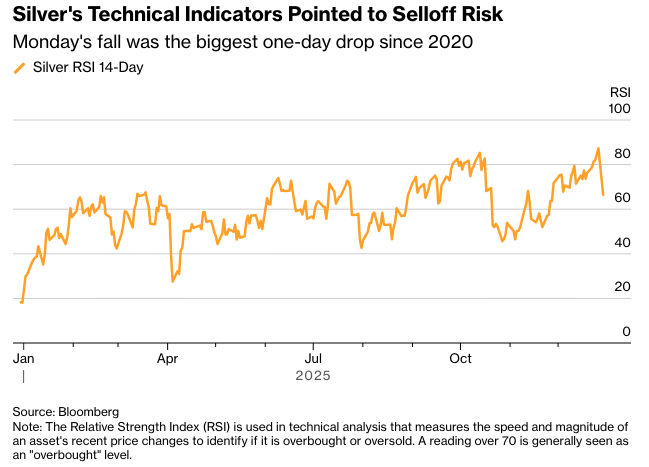This screenshot has height=467, width=649.
Task: Click the 2025 year label below the axis
Action: point(313,376)
